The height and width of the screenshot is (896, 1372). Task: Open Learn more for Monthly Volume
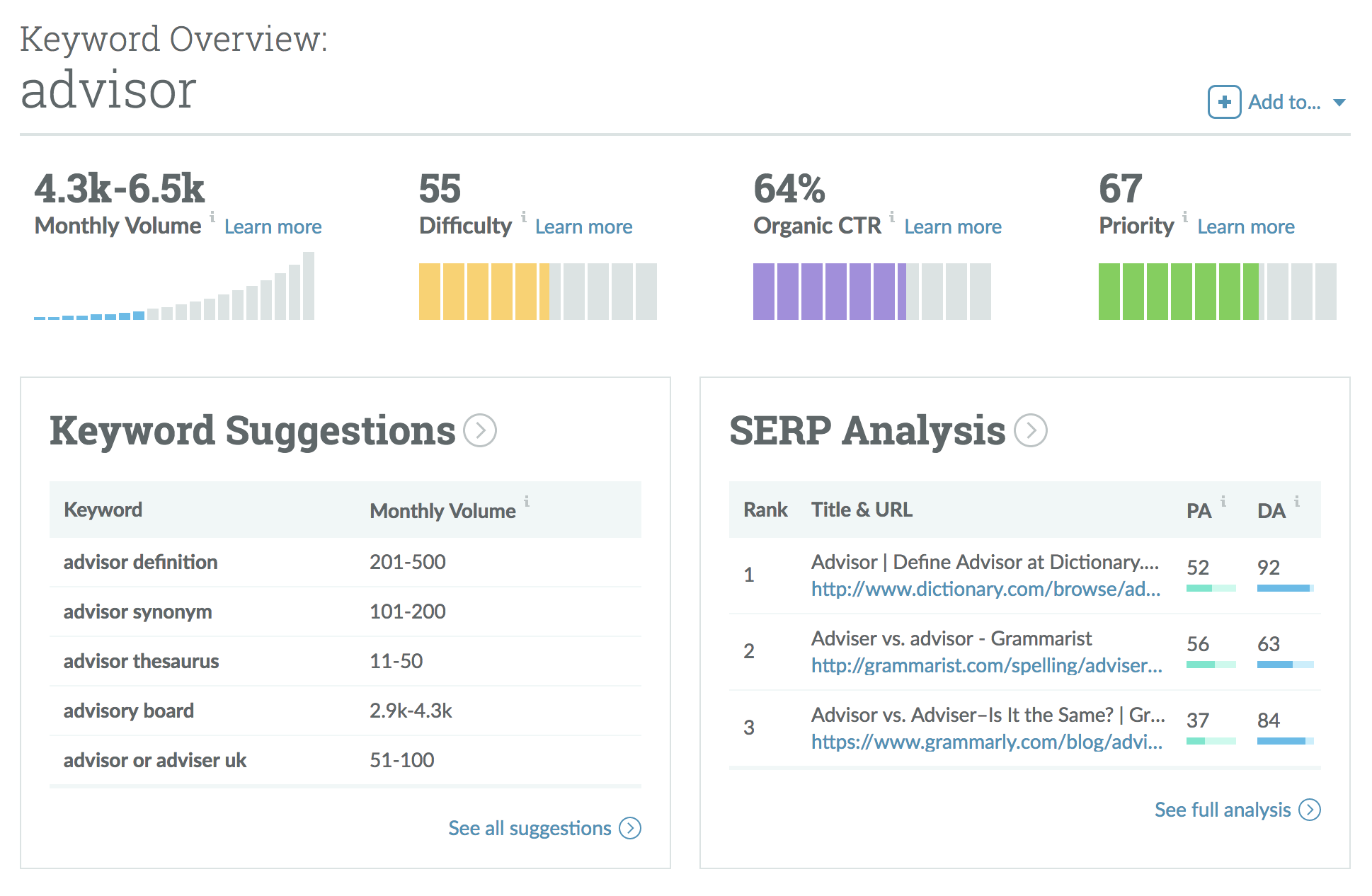pos(273,226)
